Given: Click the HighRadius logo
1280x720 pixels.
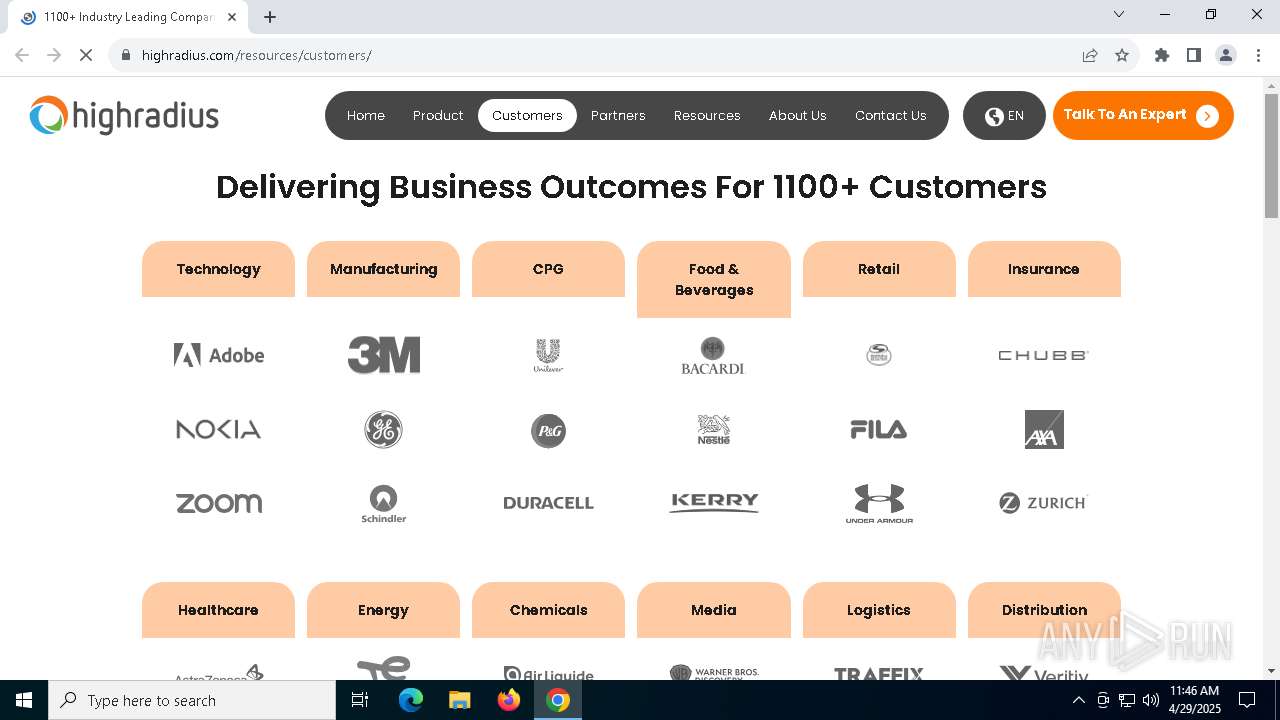Looking at the screenshot, I should pyautogui.click(x=124, y=116).
